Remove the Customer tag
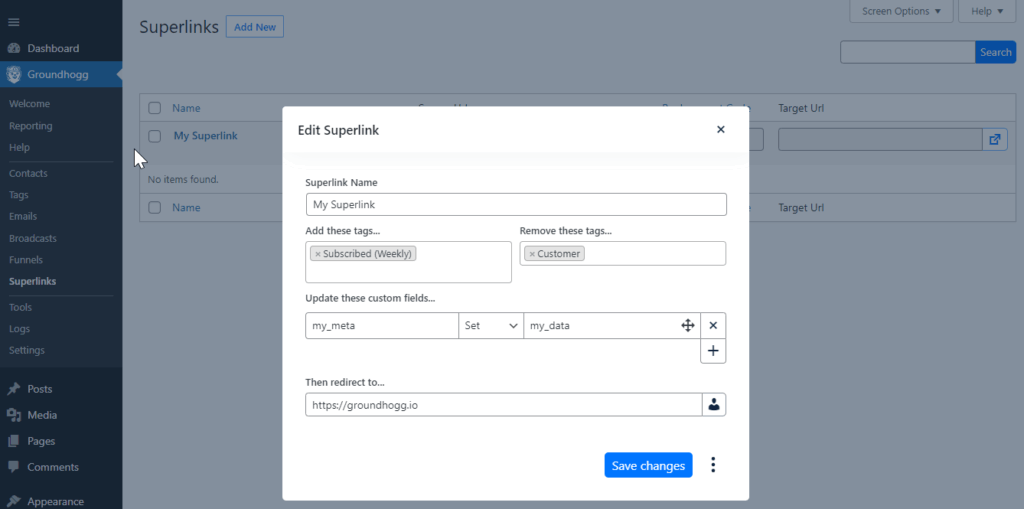Viewport: 1024px width, 509px height. point(532,254)
